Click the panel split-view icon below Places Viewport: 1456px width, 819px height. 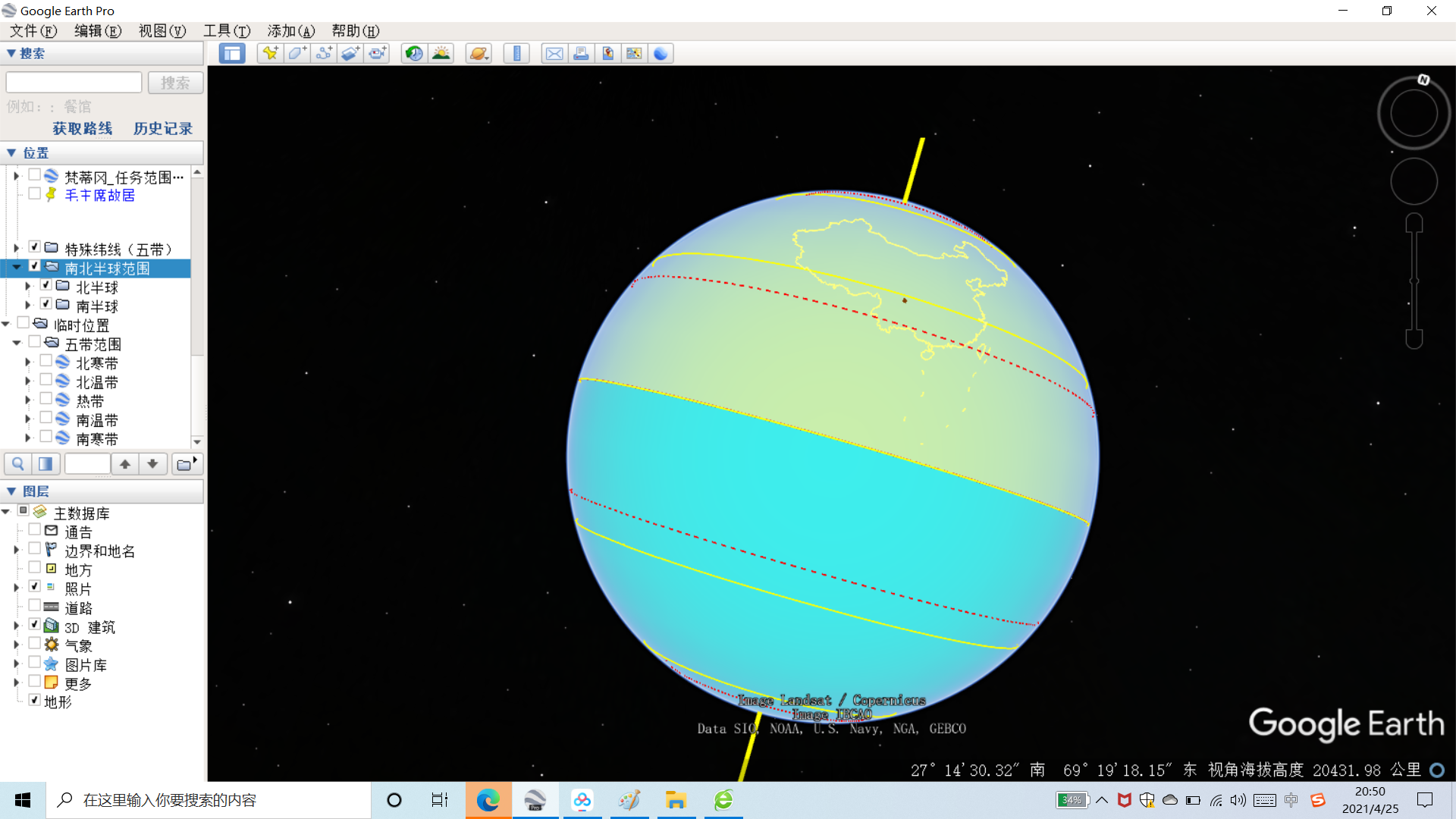[45, 463]
